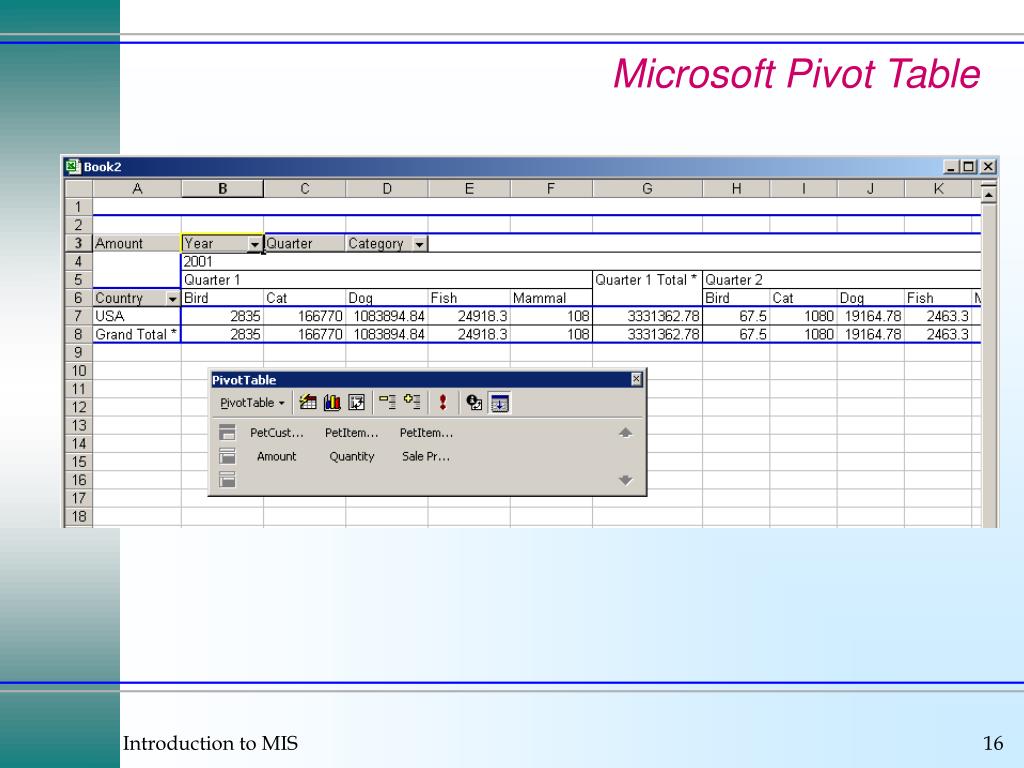Select column K header
The width and height of the screenshot is (1024, 768).
938,189
